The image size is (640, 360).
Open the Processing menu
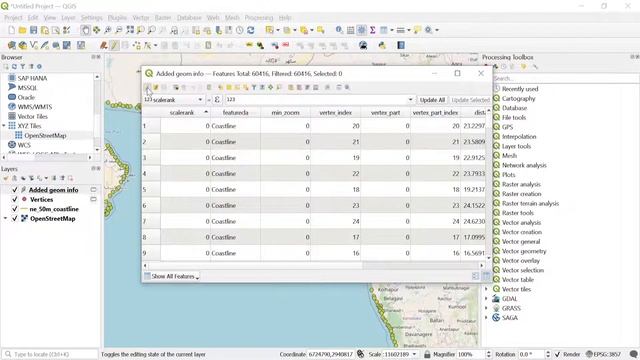259,18
